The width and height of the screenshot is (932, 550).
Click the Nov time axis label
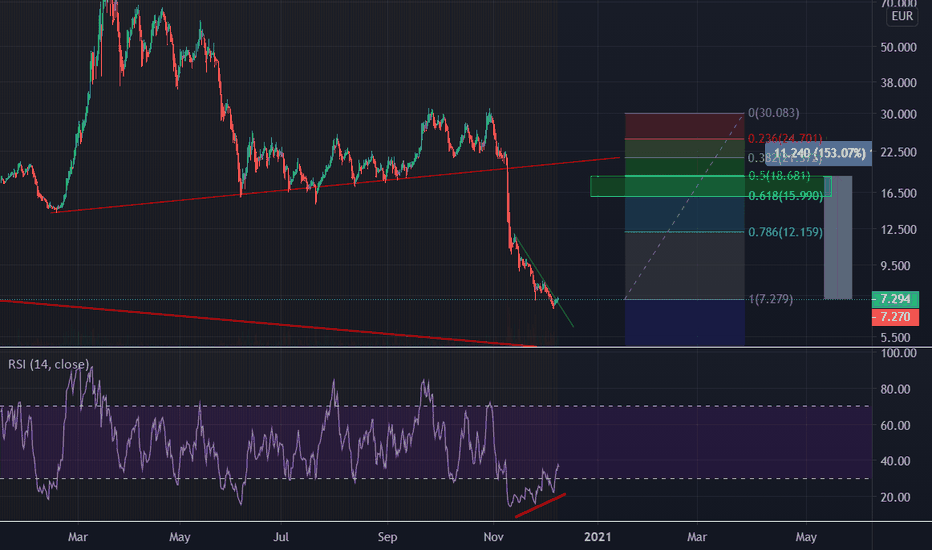(x=493, y=537)
